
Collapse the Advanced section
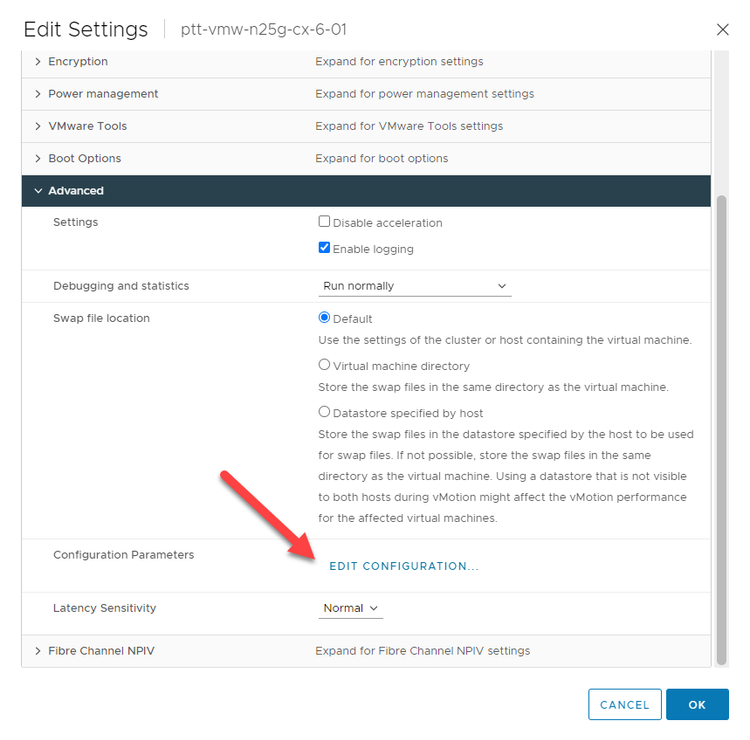(x=38, y=191)
